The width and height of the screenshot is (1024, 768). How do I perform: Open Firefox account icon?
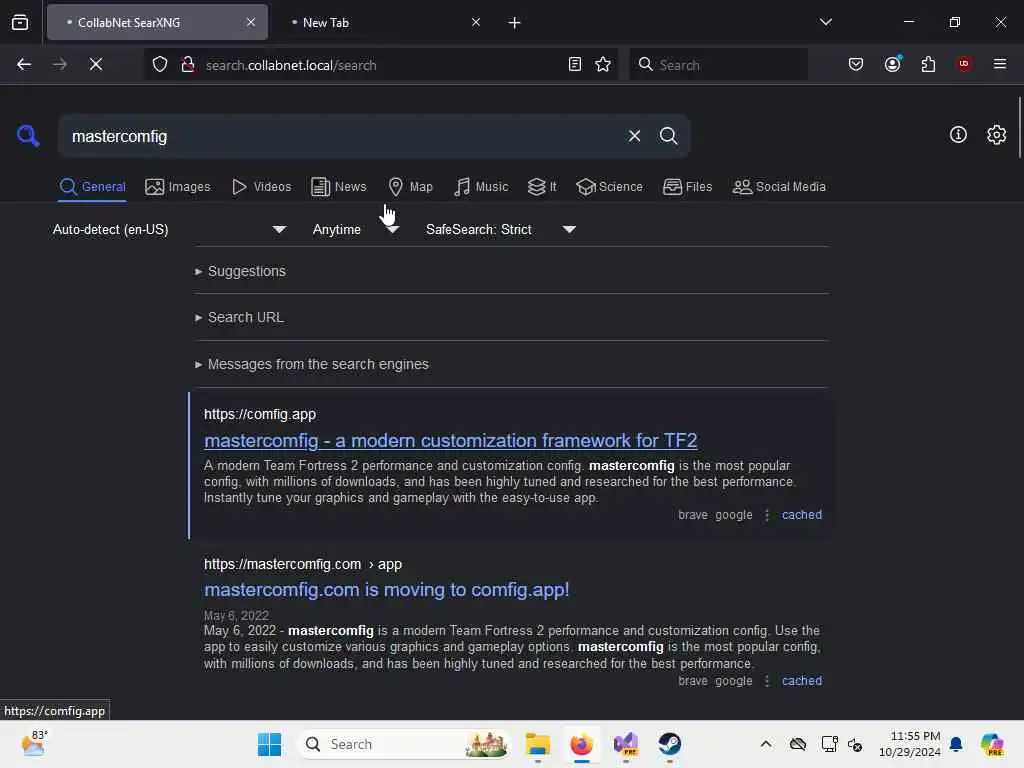893,64
